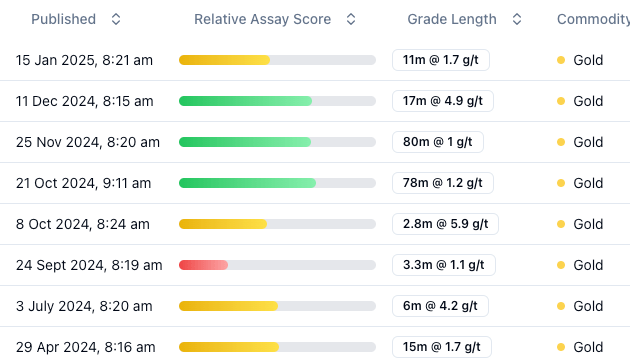Viewport: 630px width, 360px height.
Task: Select the Published column header
Action: pos(63,19)
